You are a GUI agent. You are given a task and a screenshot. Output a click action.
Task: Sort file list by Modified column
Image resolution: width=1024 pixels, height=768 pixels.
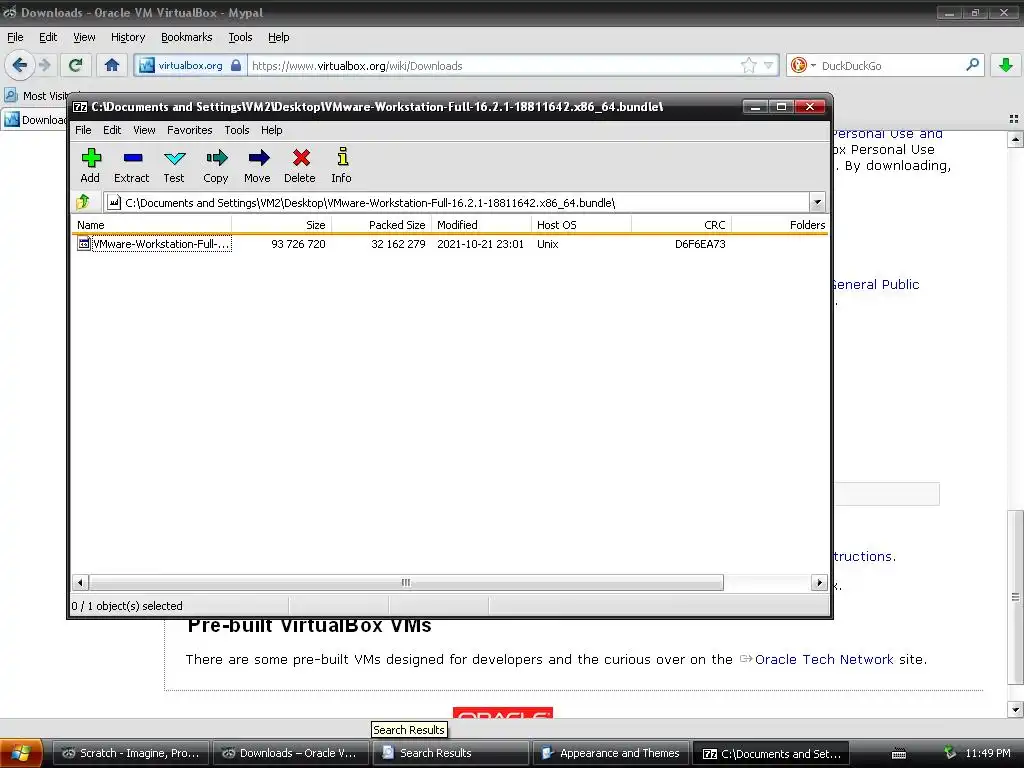pyautogui.click(x=481, y=225)
